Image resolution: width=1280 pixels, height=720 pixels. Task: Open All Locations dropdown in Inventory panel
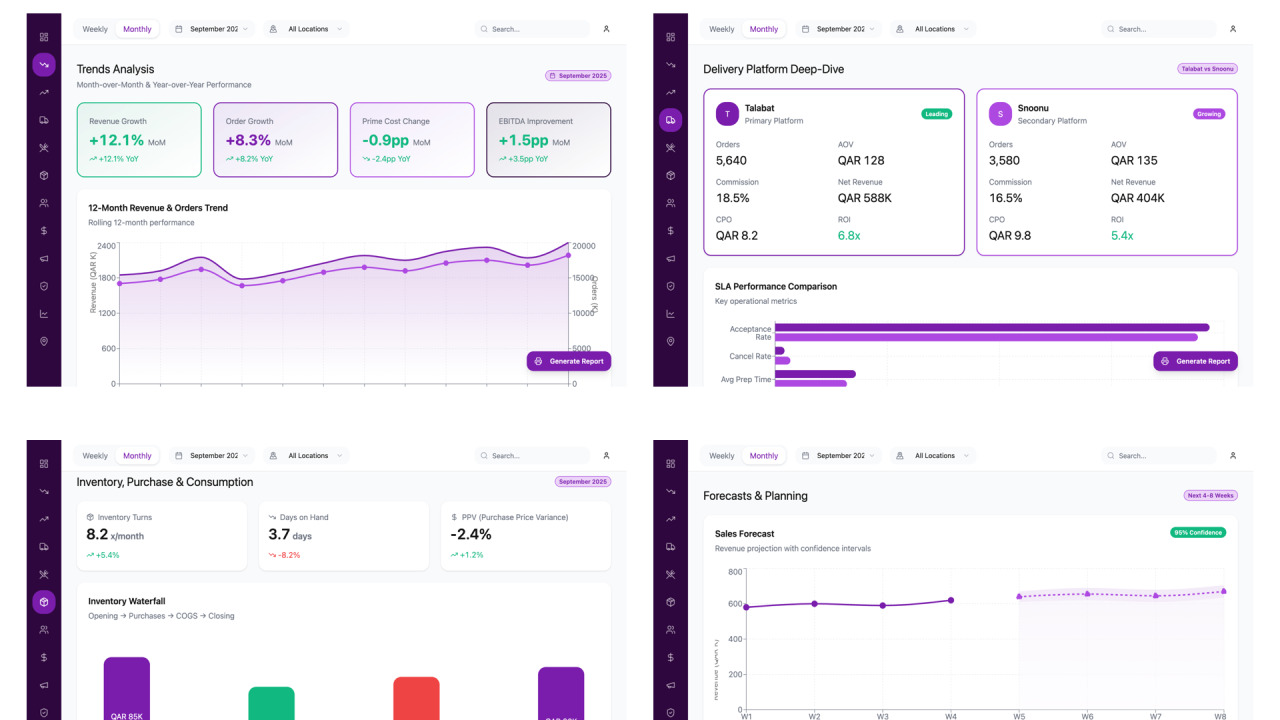click(308, 456)
